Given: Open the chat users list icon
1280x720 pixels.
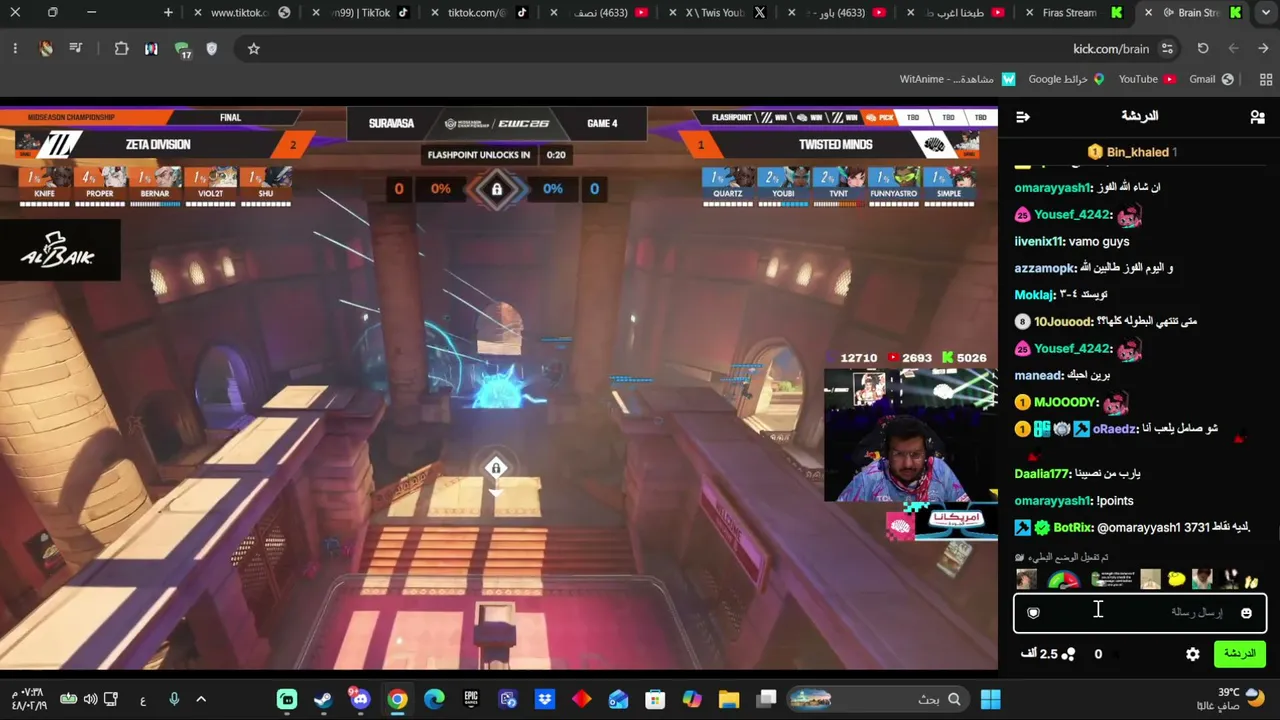Looking at the screenshot, I should click(x=1257, y=117).
